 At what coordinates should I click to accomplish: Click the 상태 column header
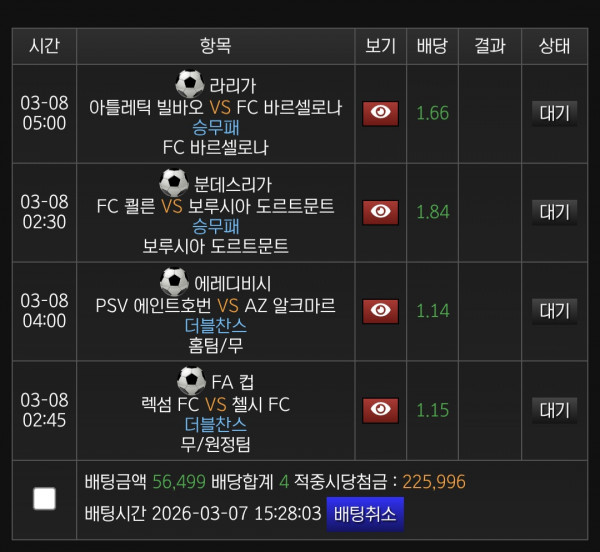(554, 46)
